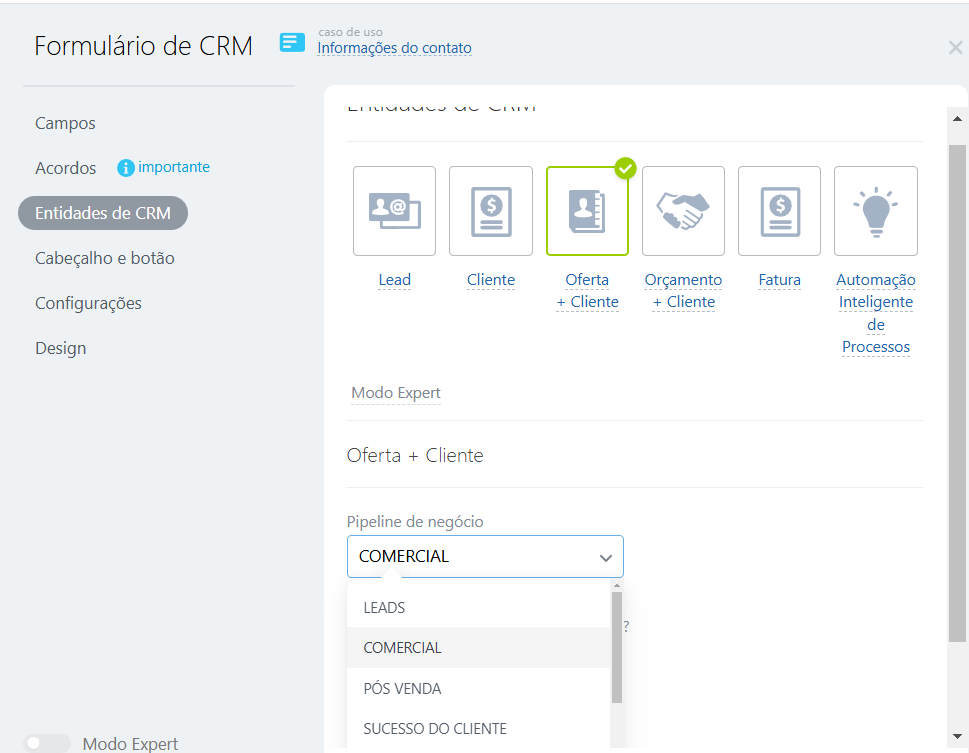The width and height of the screenshot is (969, 753).
Task: Select the Cliente entity icon
Action: (490, 211)
